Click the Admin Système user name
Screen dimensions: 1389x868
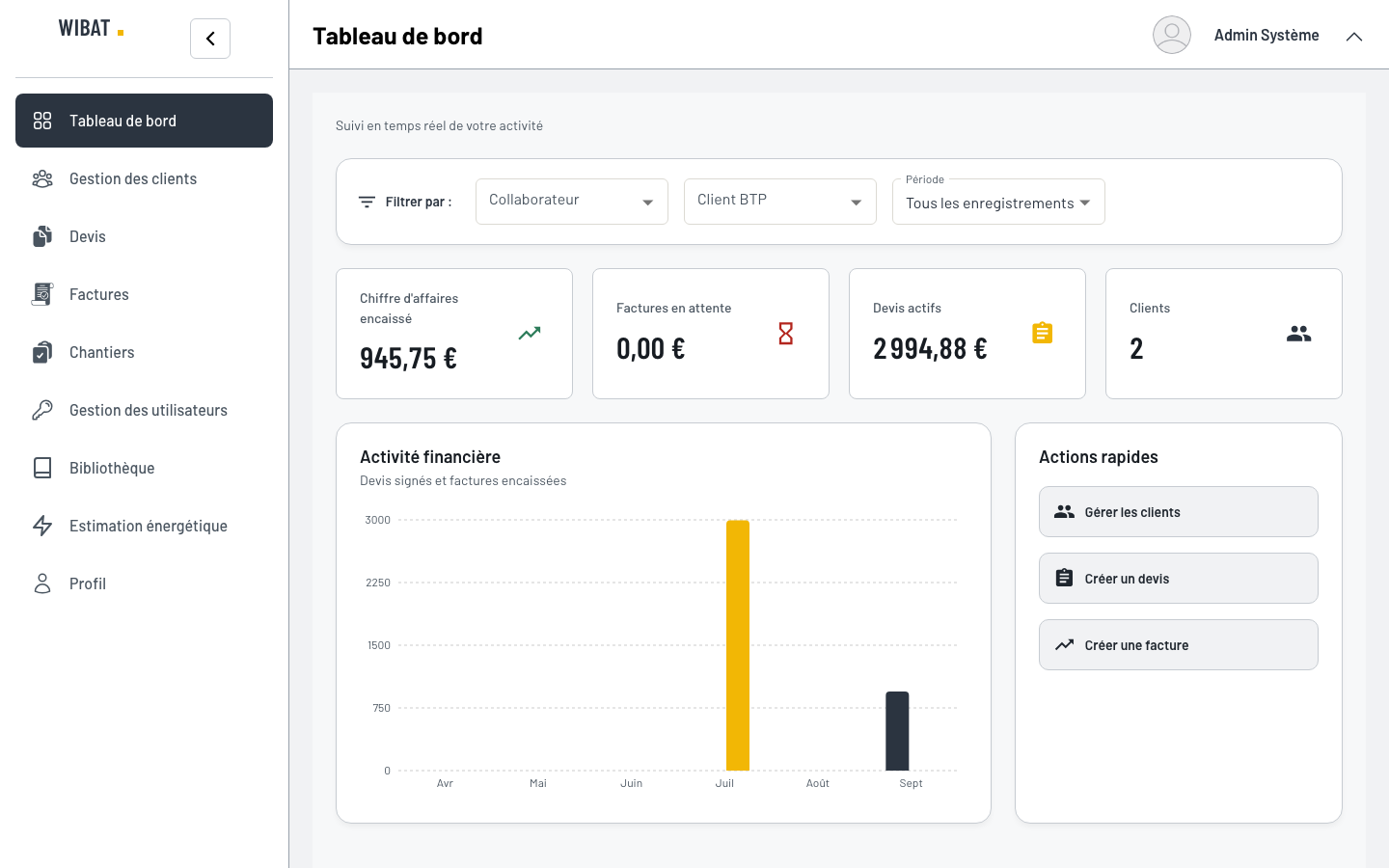(1266, 36)
